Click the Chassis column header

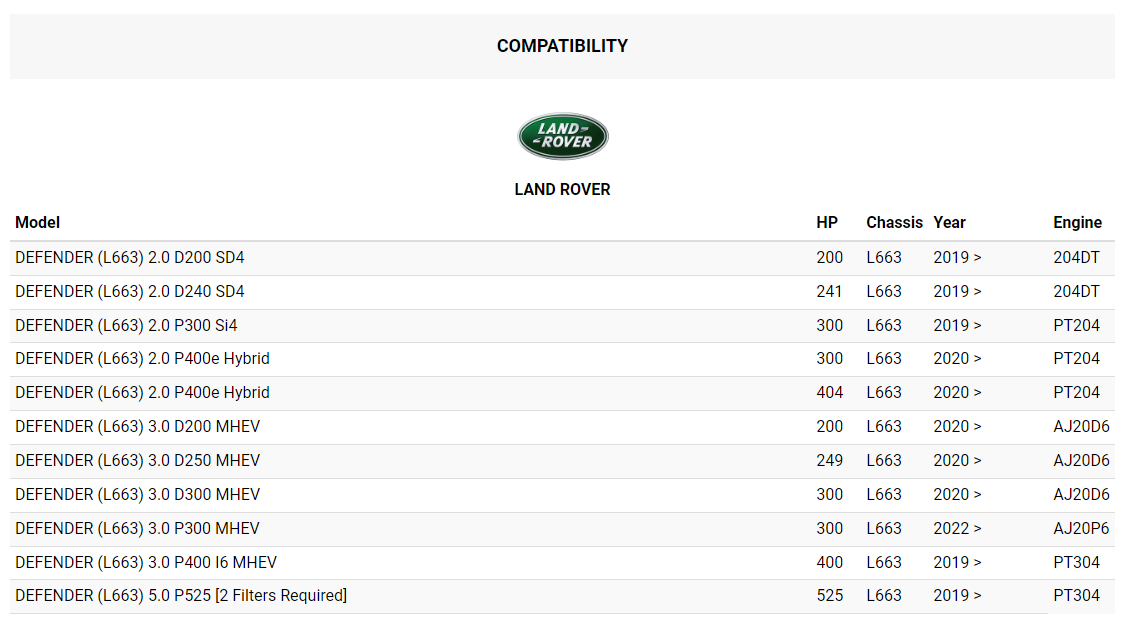(x=894, y=223)
